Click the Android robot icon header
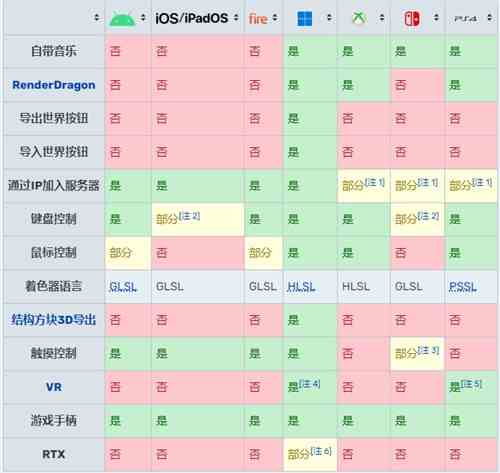This screenshot has height=473, width=500. (122, 19)
